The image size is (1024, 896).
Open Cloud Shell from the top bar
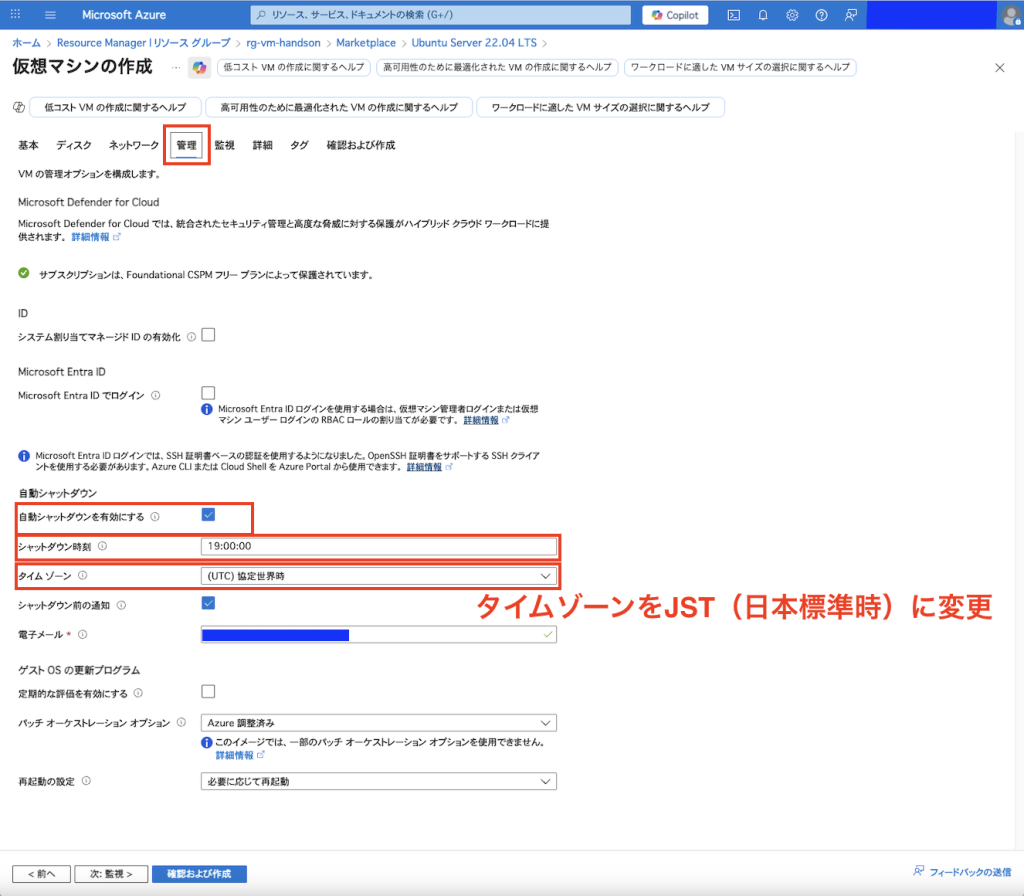(733, 15)
